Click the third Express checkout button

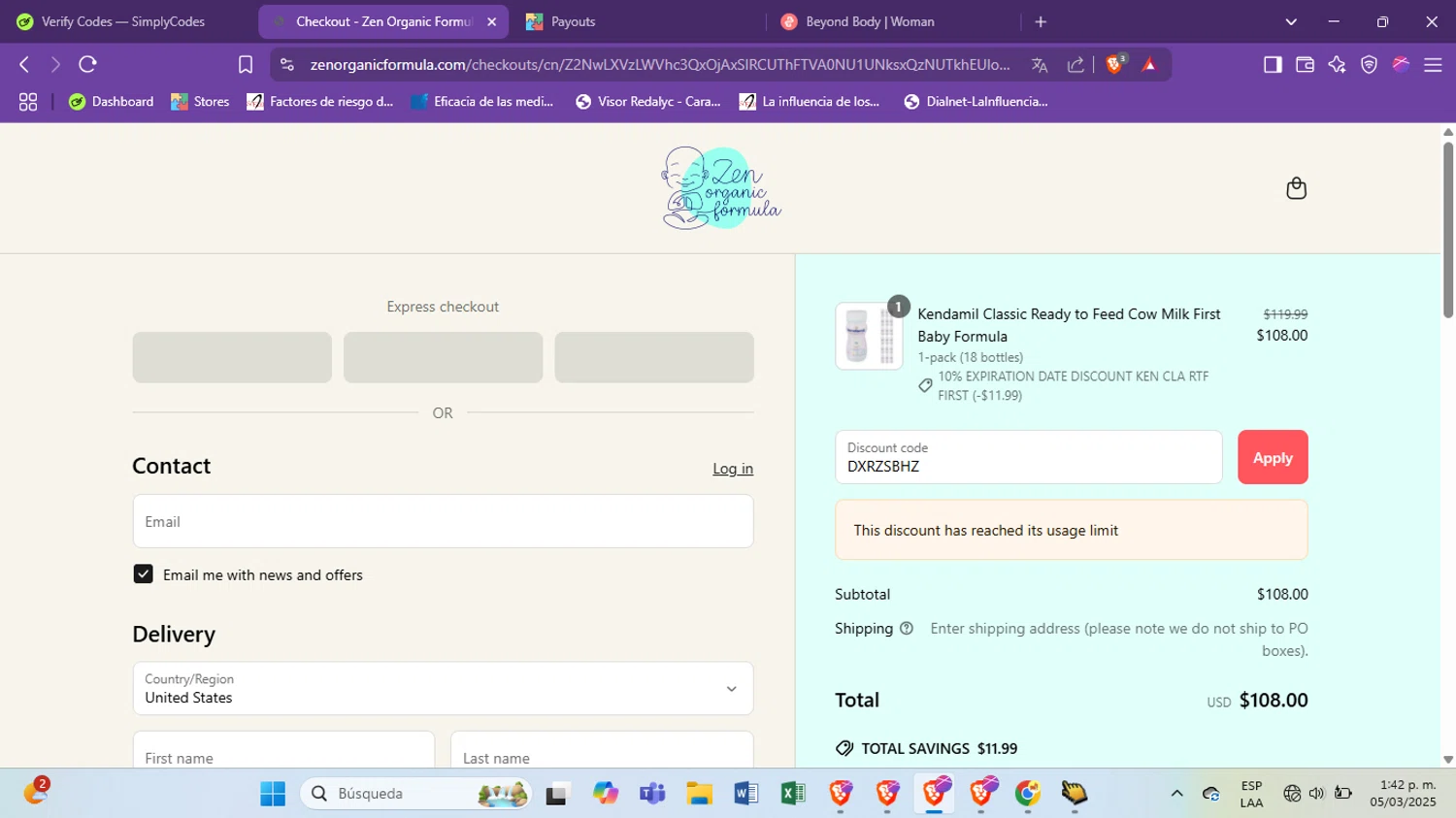pyautogui.click(x=654, y=357)
